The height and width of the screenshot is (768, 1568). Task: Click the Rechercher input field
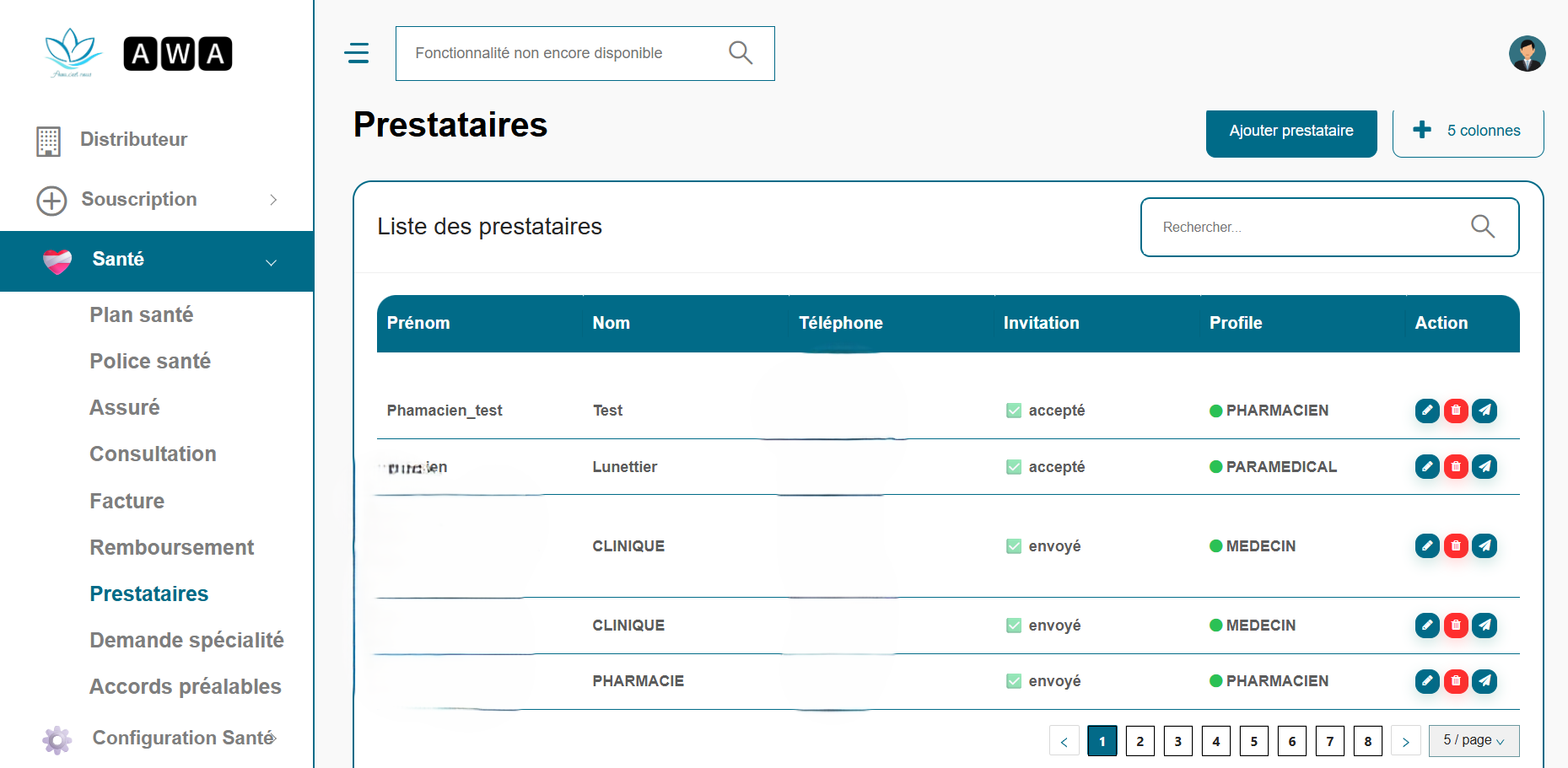pos(1329,227)
